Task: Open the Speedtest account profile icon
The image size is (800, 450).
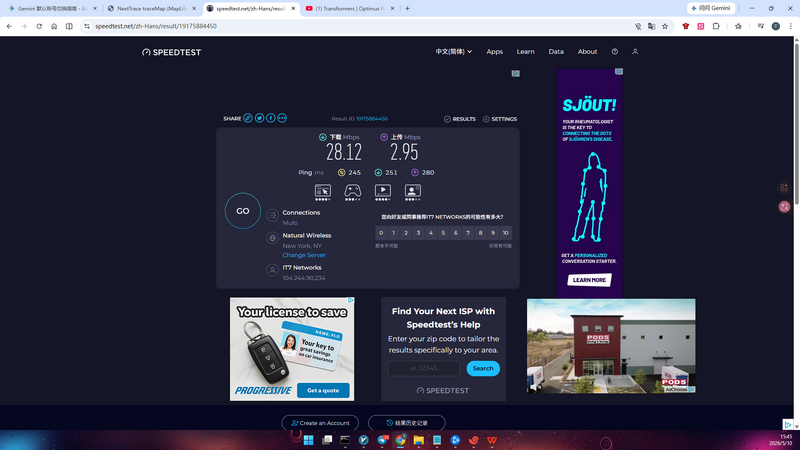Action: point(635,52)
